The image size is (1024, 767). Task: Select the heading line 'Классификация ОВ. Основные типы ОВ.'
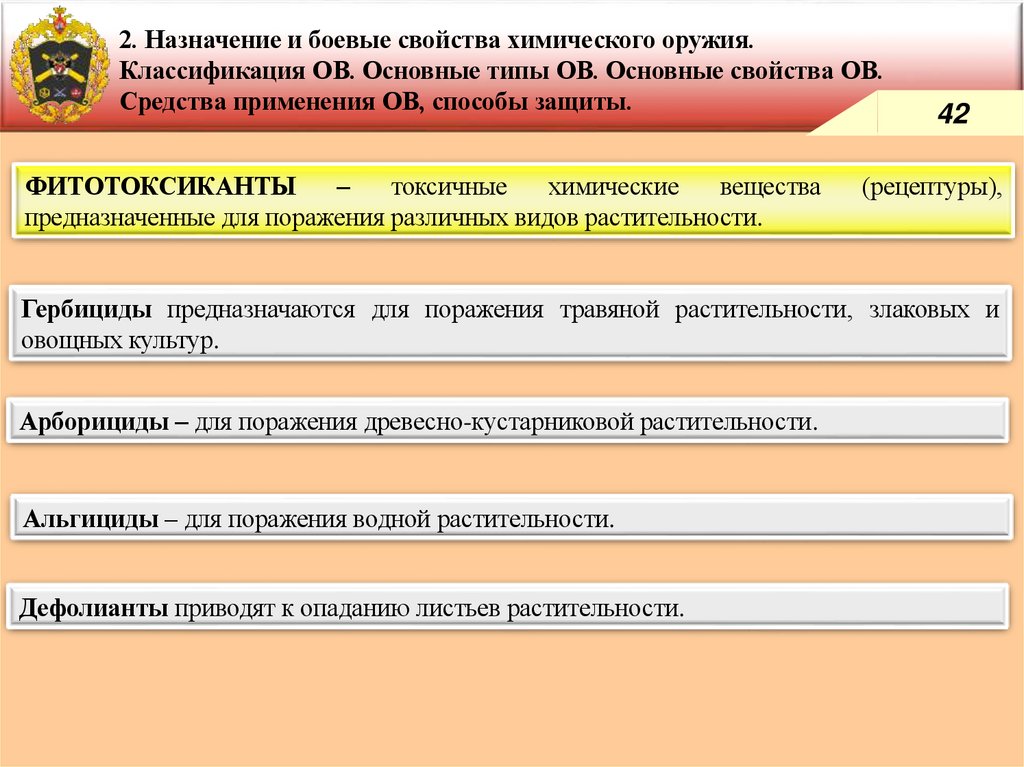click(500, 71)
